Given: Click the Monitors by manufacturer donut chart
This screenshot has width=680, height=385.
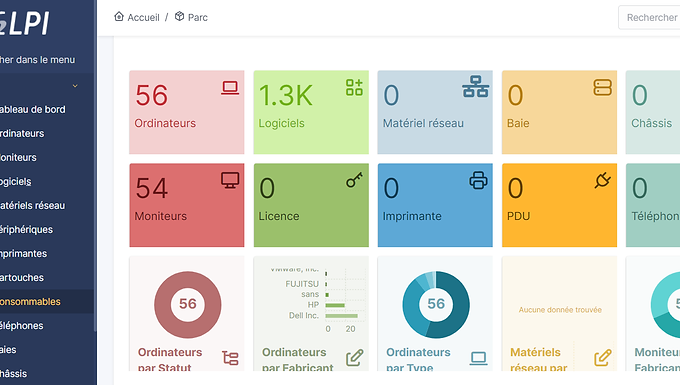Looking at the screenshot, I should click(x=665, y=305).
